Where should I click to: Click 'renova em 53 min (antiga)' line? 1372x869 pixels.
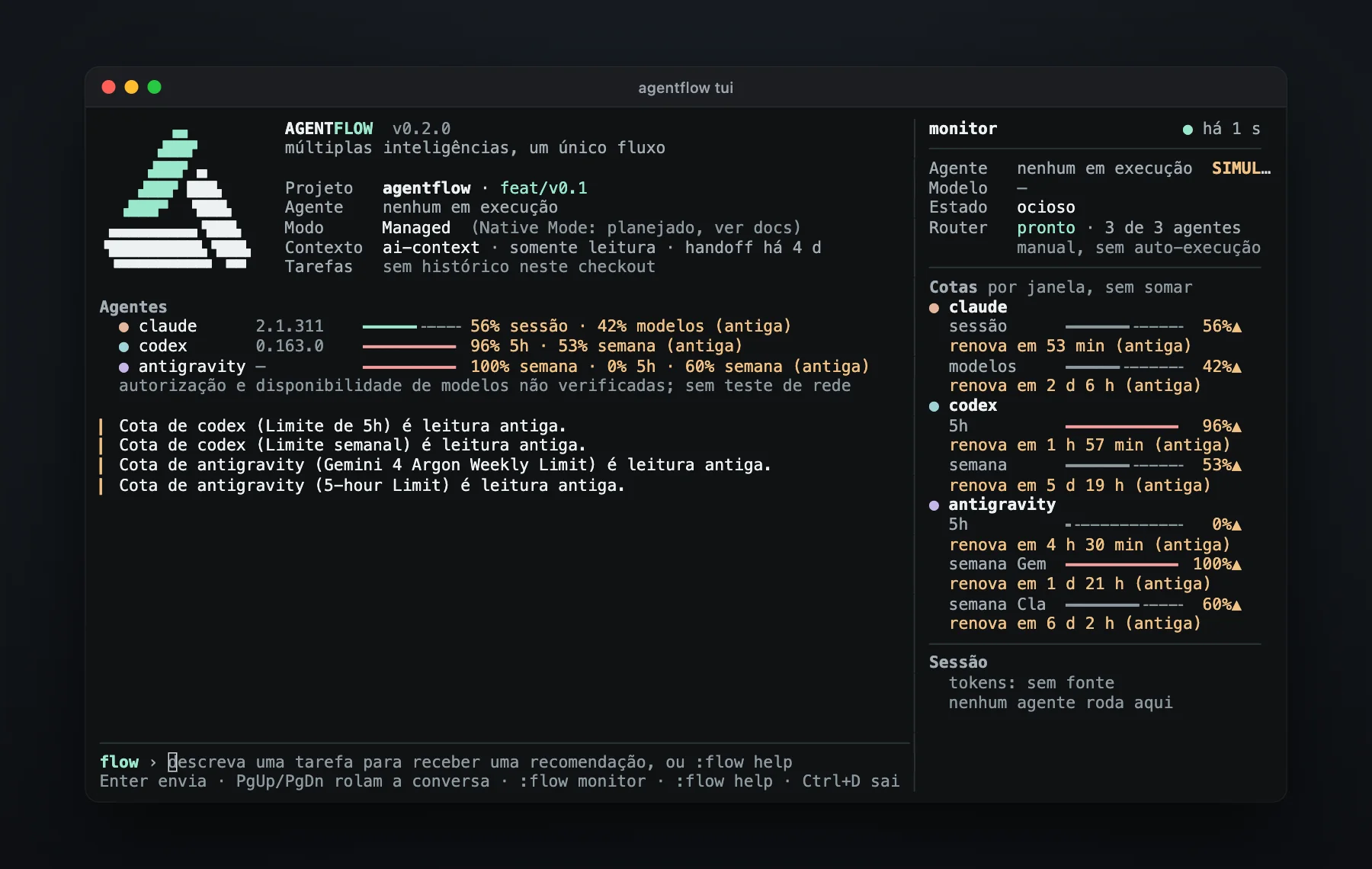point(1069,346)
